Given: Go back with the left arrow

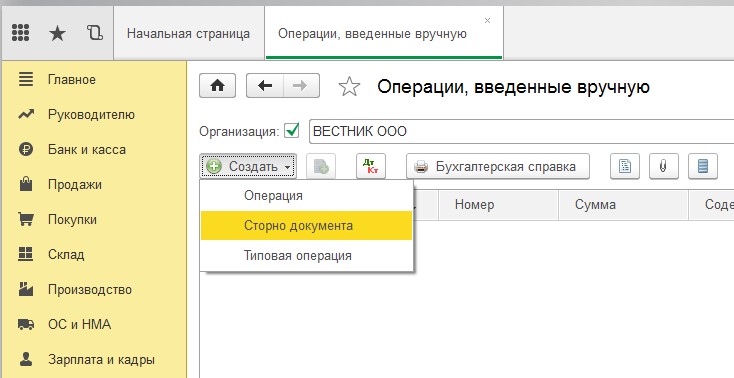Looking at the screenshot, I should coord(265,86).
